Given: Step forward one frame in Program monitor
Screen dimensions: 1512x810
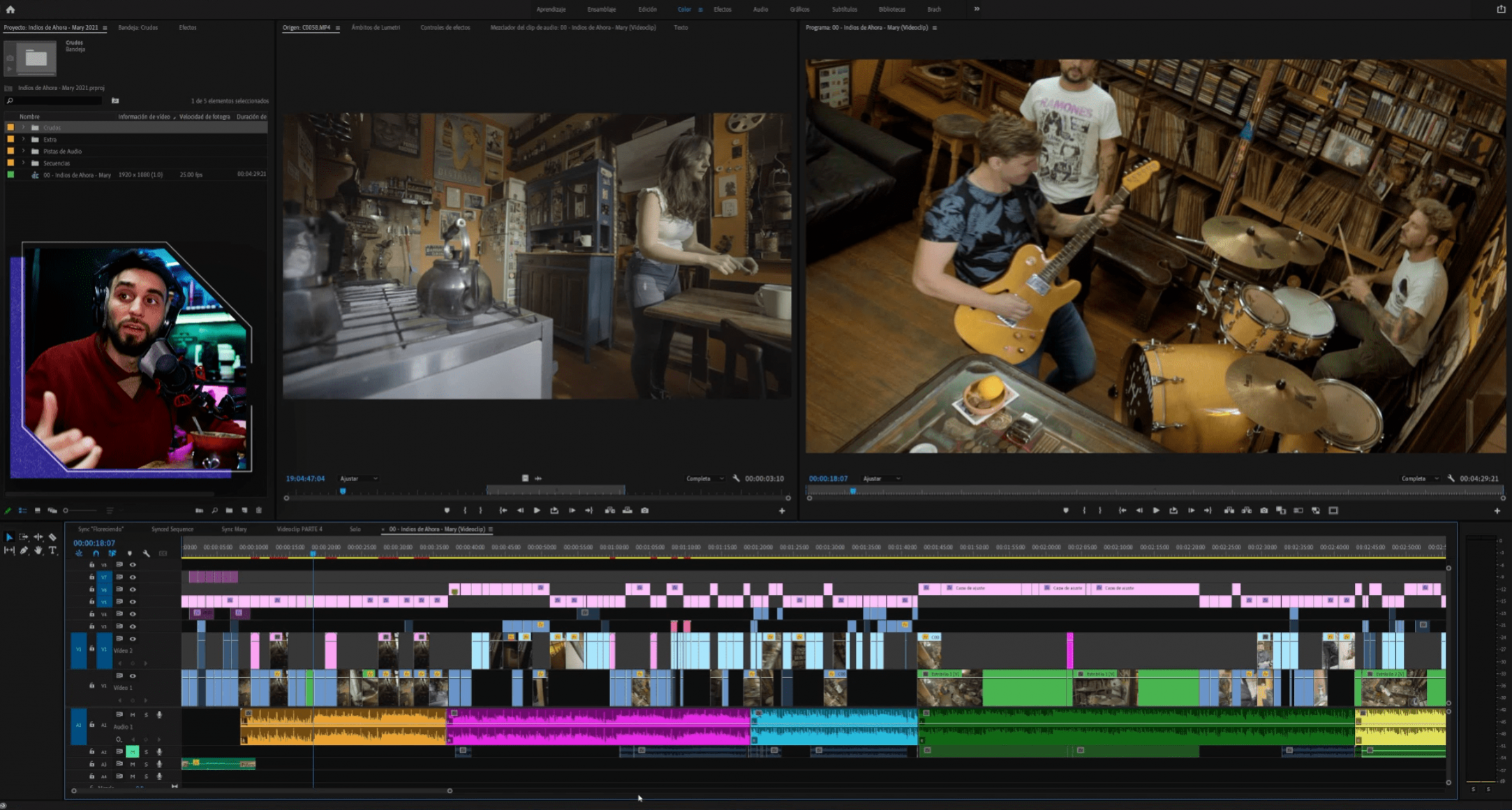Looking at the screenshot, I should pos(1191,510).
